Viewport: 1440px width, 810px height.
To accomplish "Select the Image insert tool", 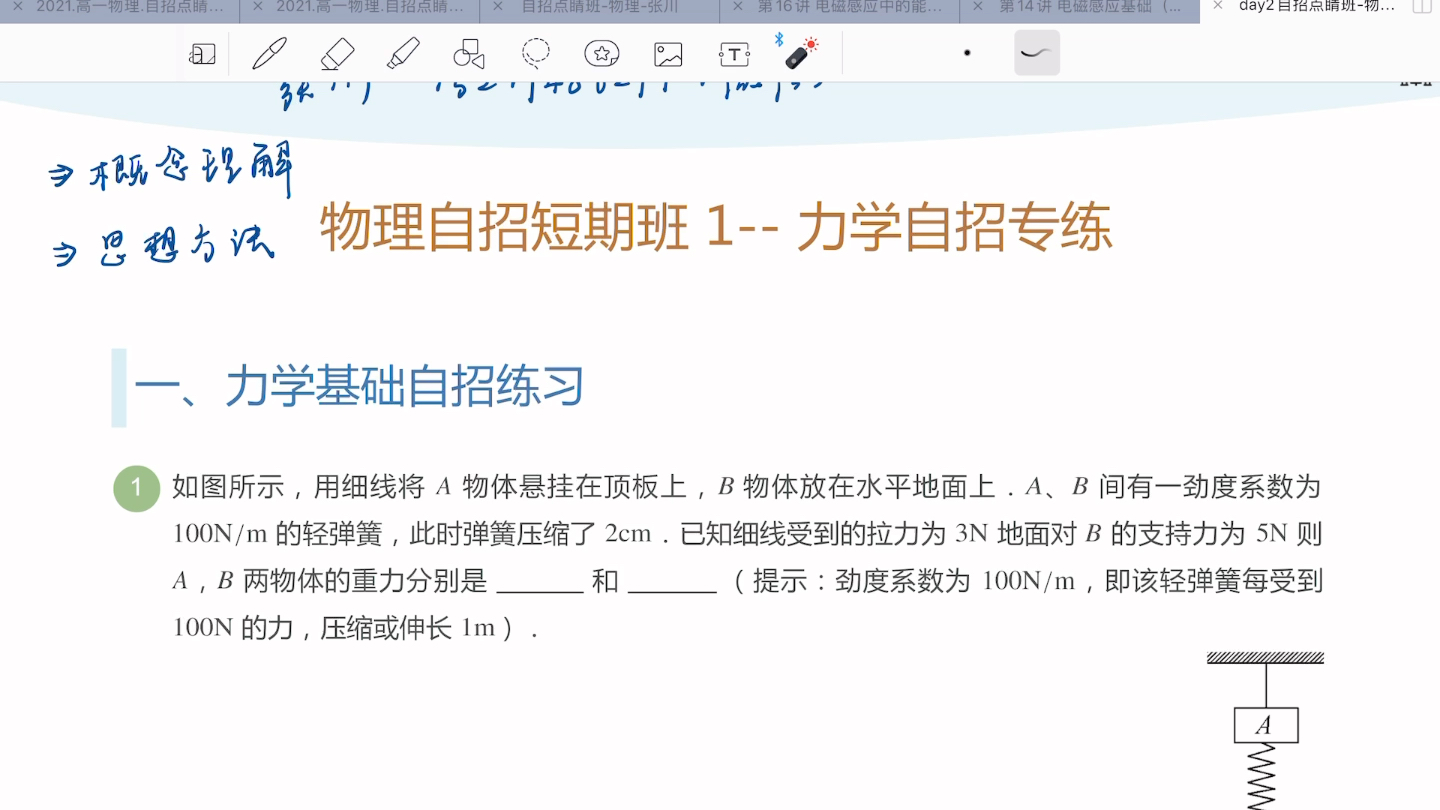I will click(x=668, y=54).
